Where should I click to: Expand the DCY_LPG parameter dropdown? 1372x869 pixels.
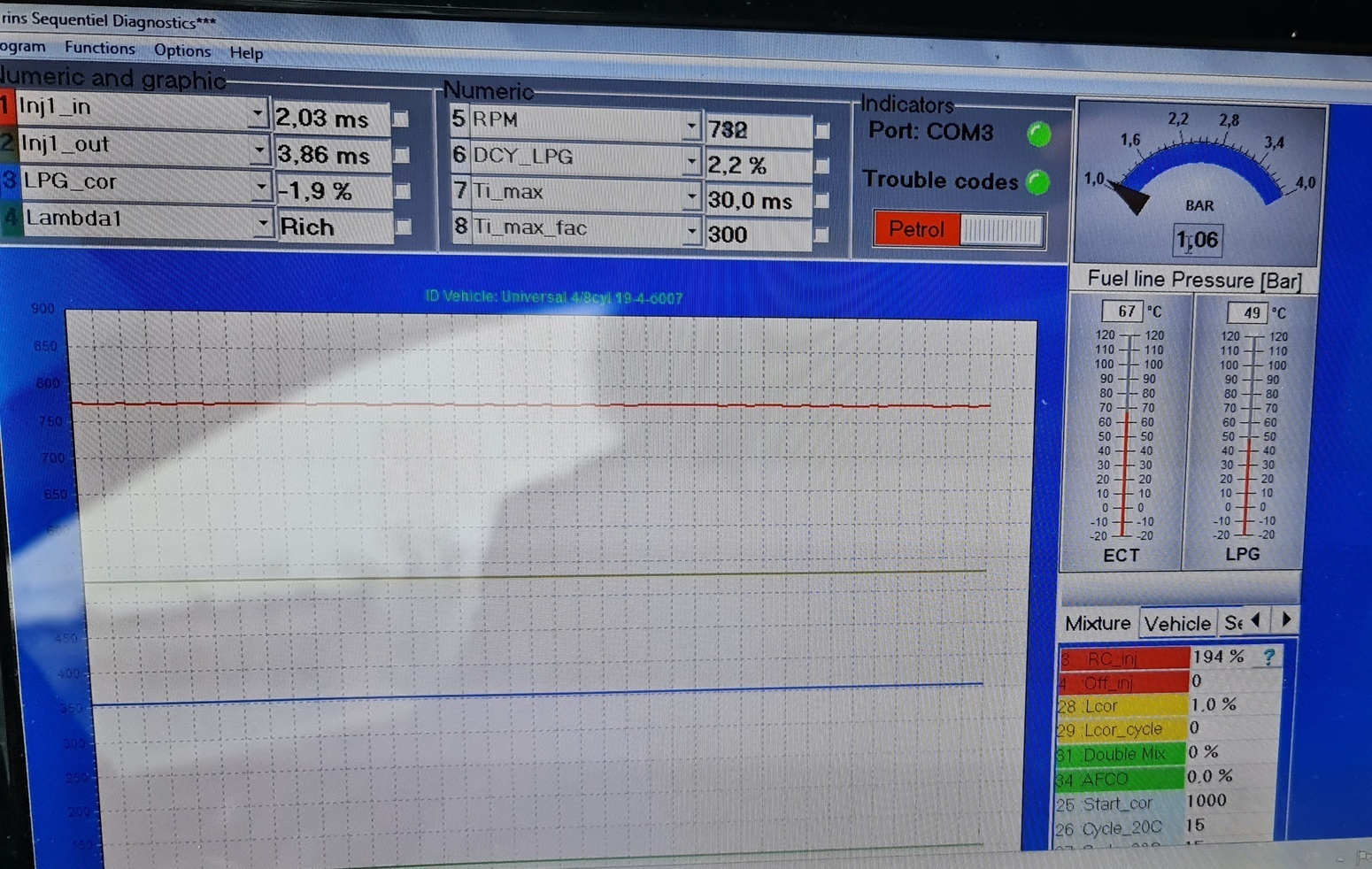click(x=691, y=161)
